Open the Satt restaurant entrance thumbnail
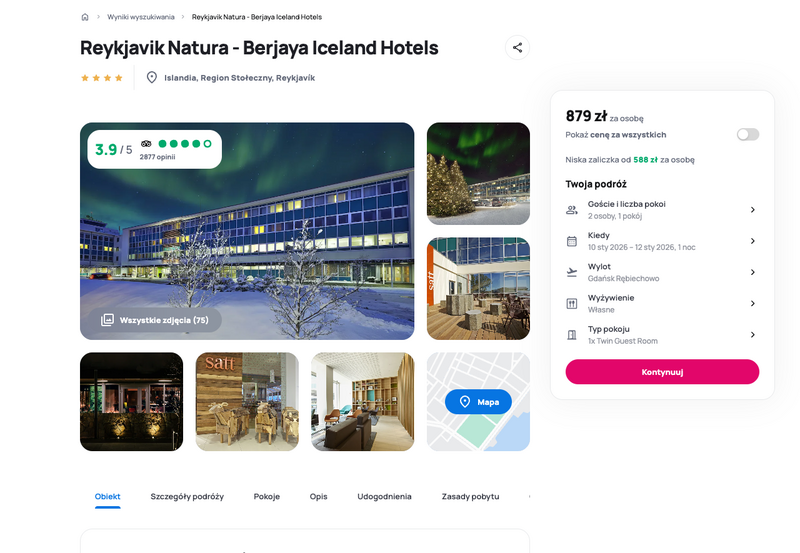The height and width of the screenshot is (553, 800). click(x=247, y=401)
